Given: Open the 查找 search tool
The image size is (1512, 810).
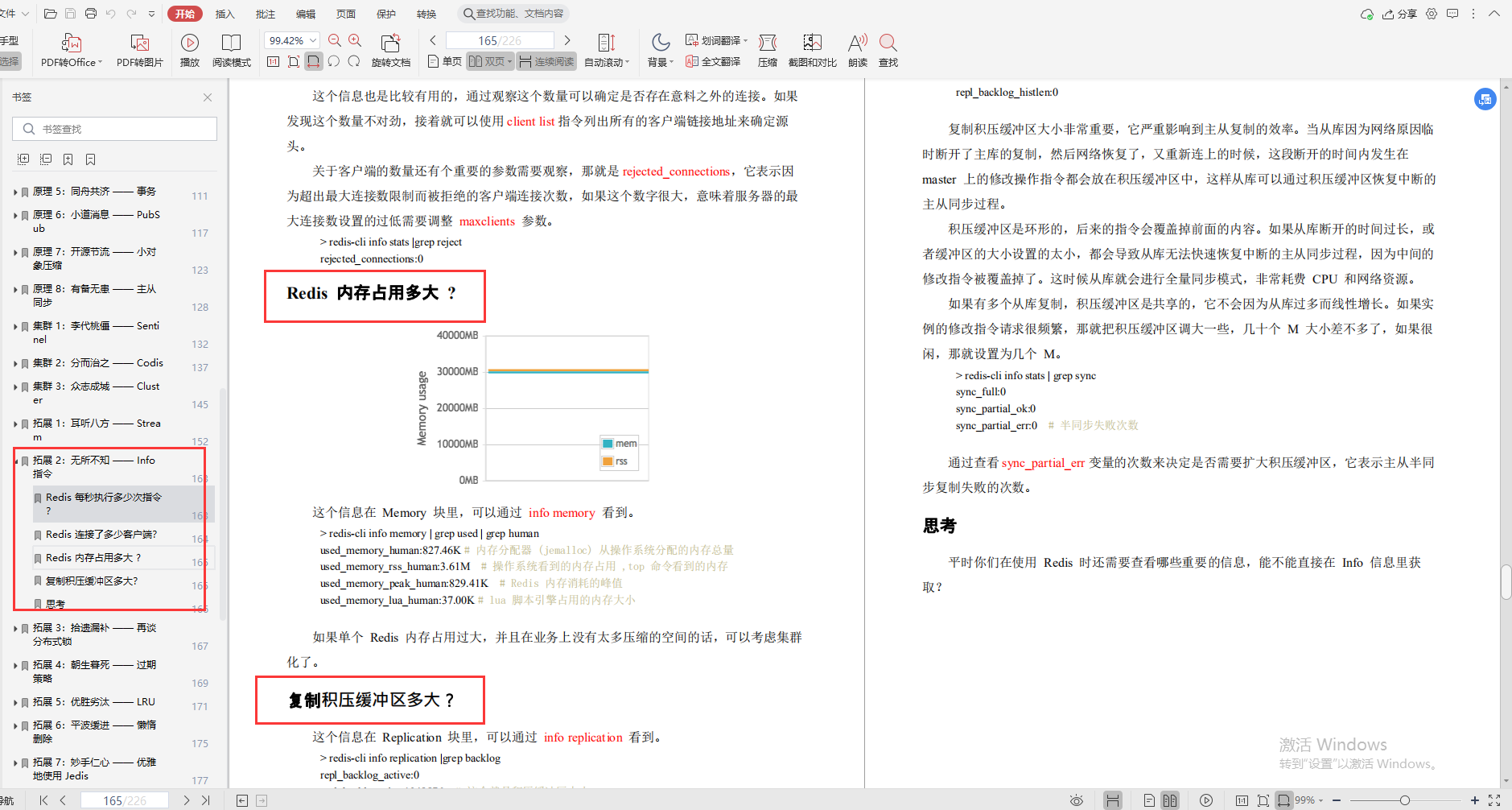Looking at the screenshot, I should [888, 50].
